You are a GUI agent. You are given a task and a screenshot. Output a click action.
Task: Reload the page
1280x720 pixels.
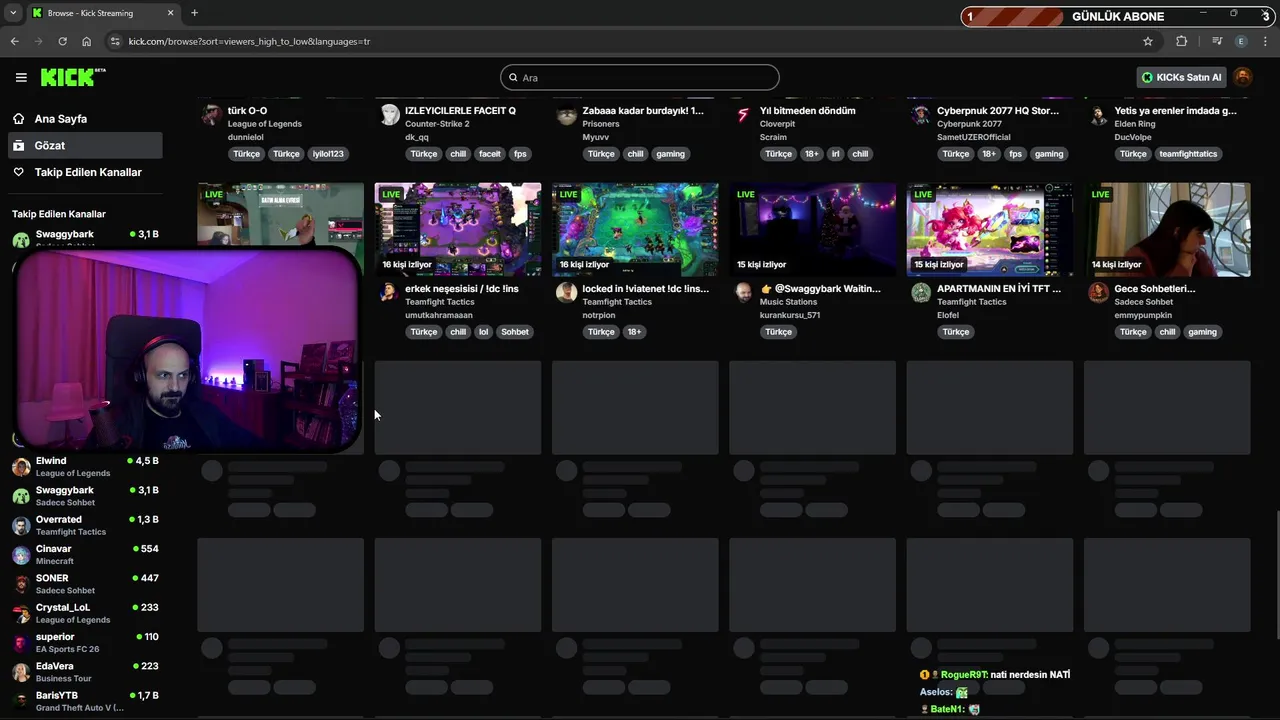62,41
